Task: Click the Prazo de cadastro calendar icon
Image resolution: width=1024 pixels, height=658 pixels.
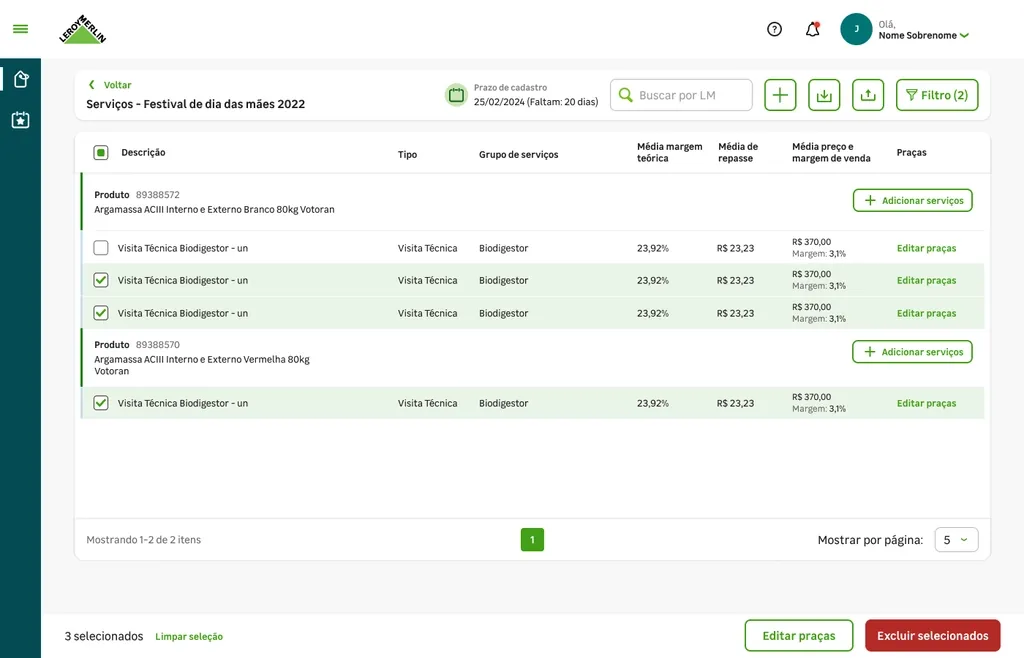Action: point(456,95)
